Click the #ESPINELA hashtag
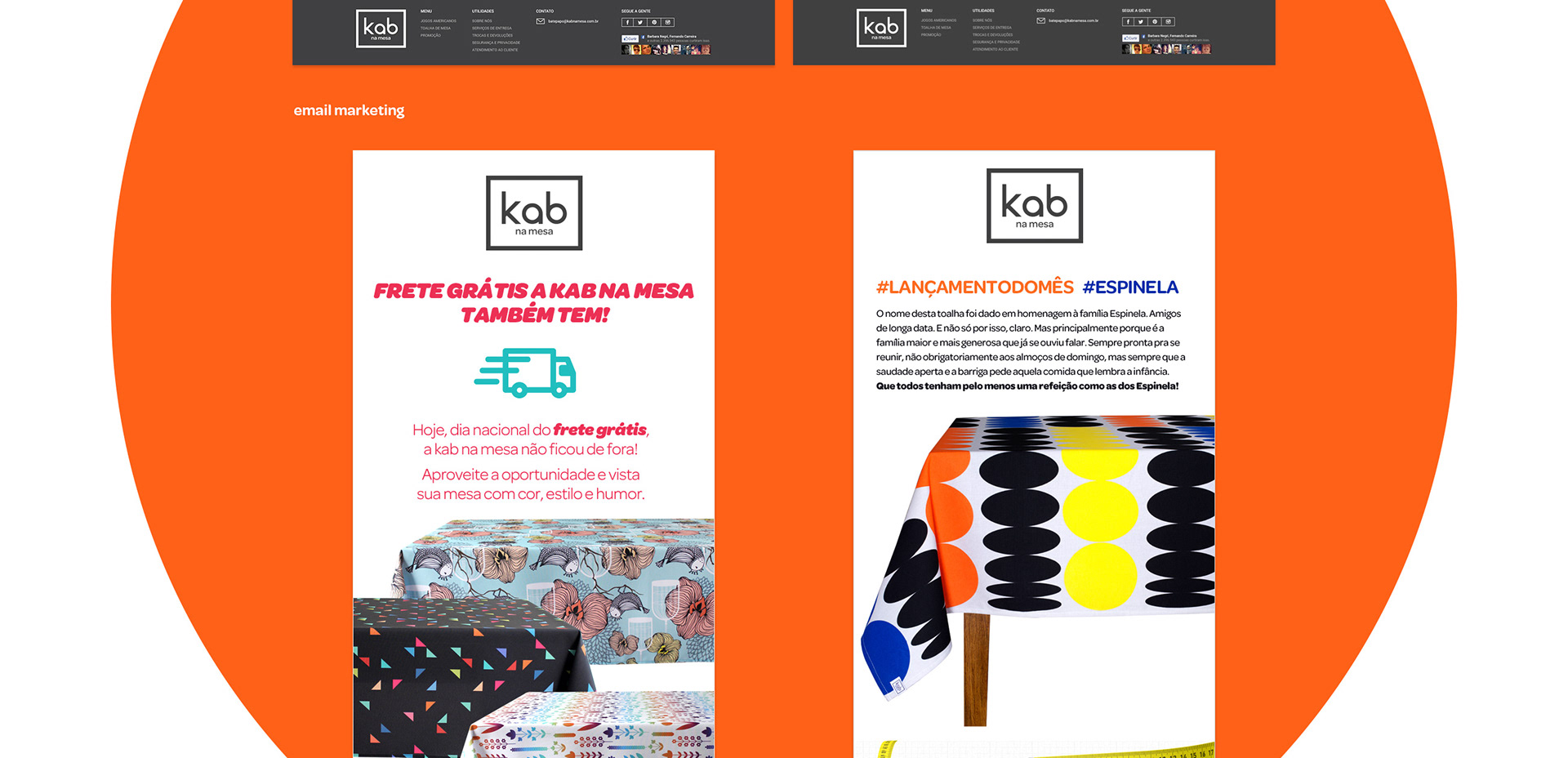The image size is (1568, 758). (1130, 287)
